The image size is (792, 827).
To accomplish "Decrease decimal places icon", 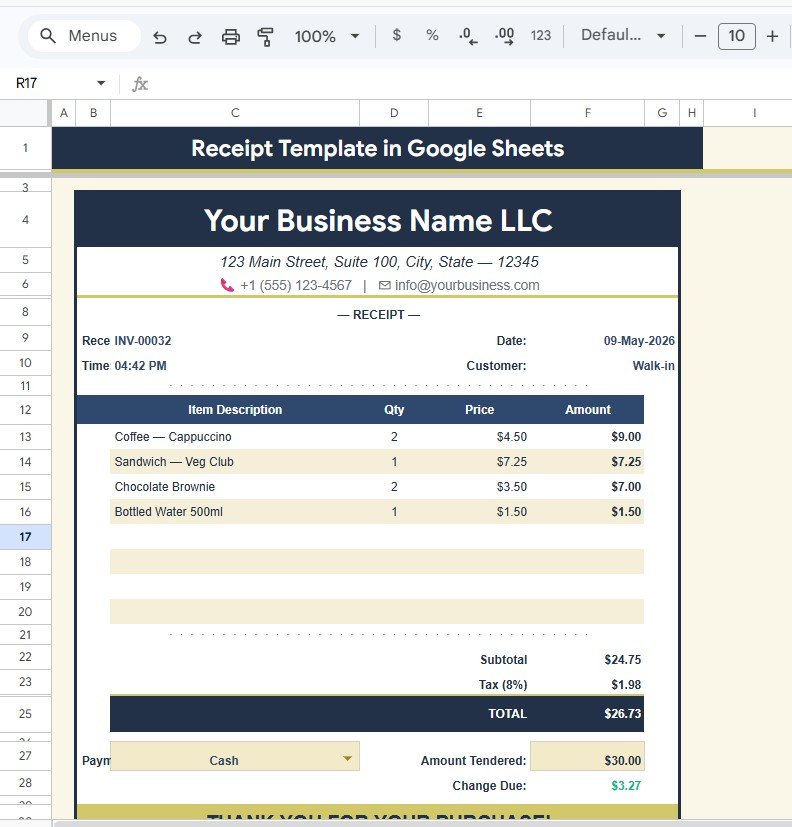I will pyautogui.click(x=468, y=36).
